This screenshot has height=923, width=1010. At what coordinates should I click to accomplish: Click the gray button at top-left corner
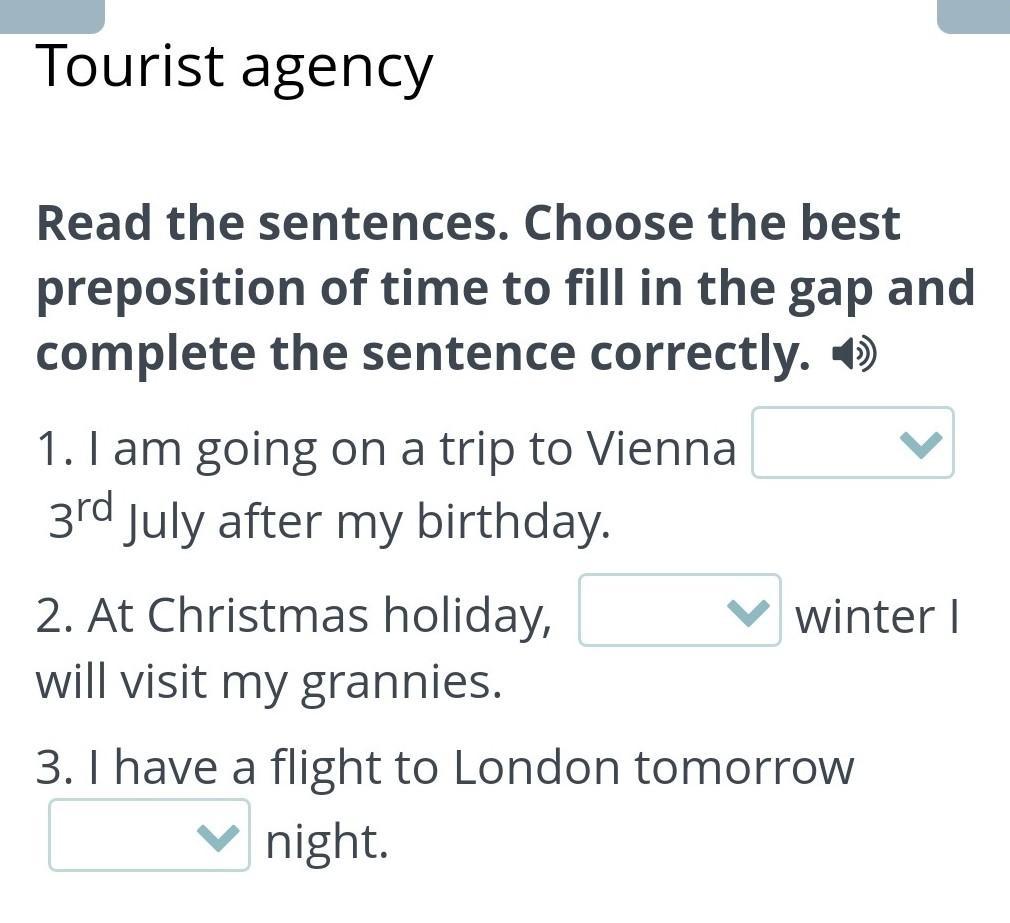[x=52, y=15]
